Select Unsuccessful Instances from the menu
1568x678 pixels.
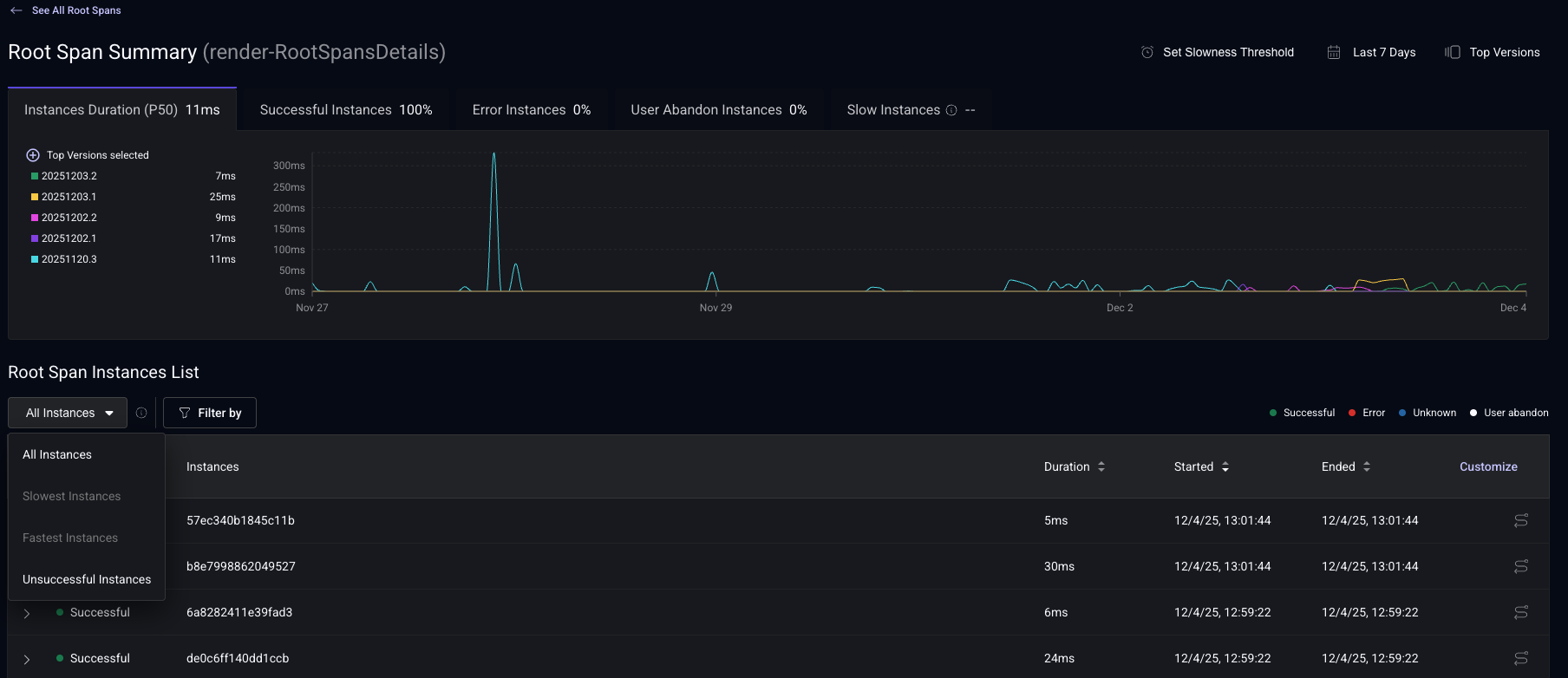[x=87, y=579]
